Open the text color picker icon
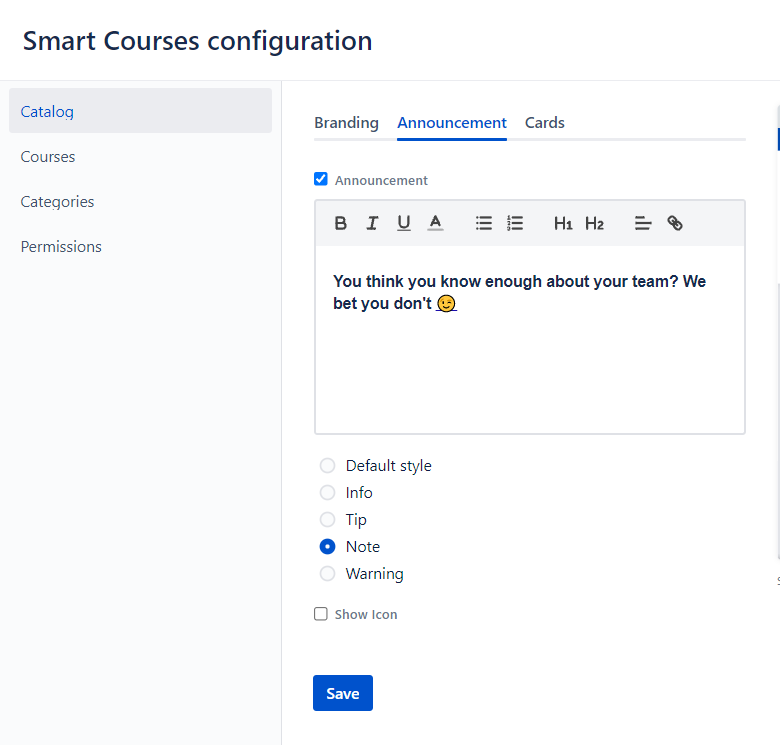 pos(435,223)
